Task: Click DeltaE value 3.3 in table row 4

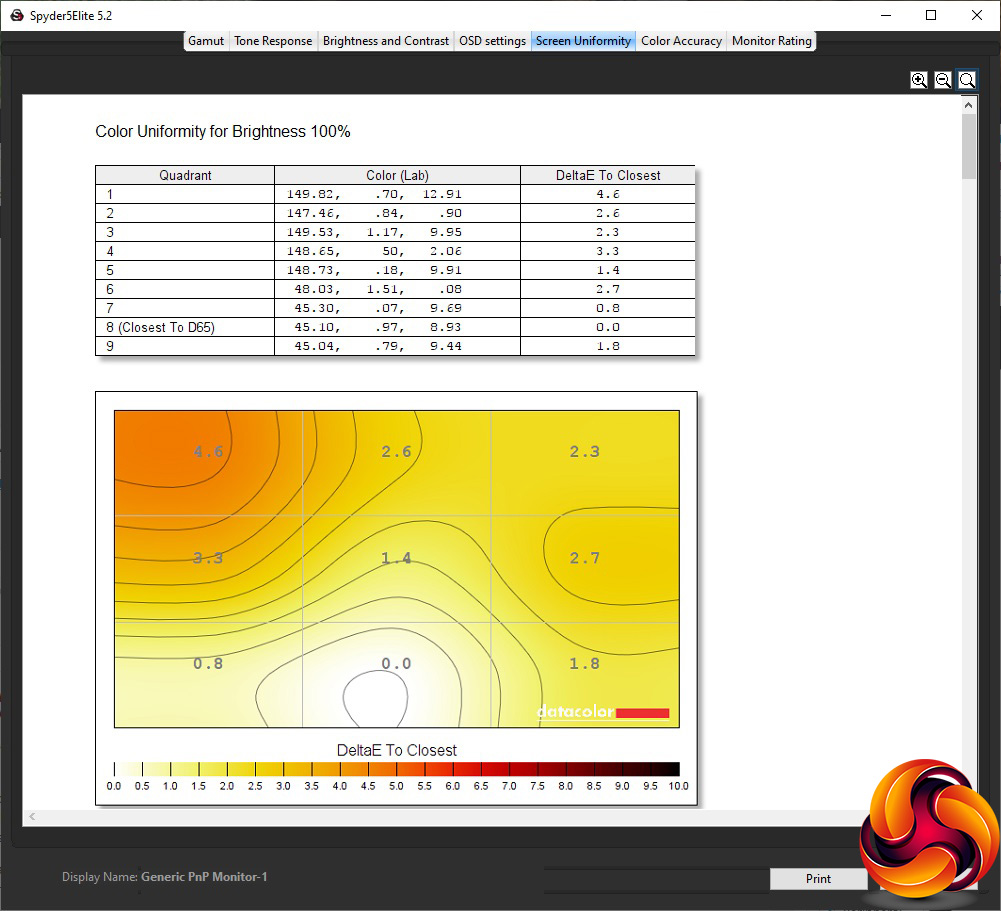Action: tap(608, 251)
